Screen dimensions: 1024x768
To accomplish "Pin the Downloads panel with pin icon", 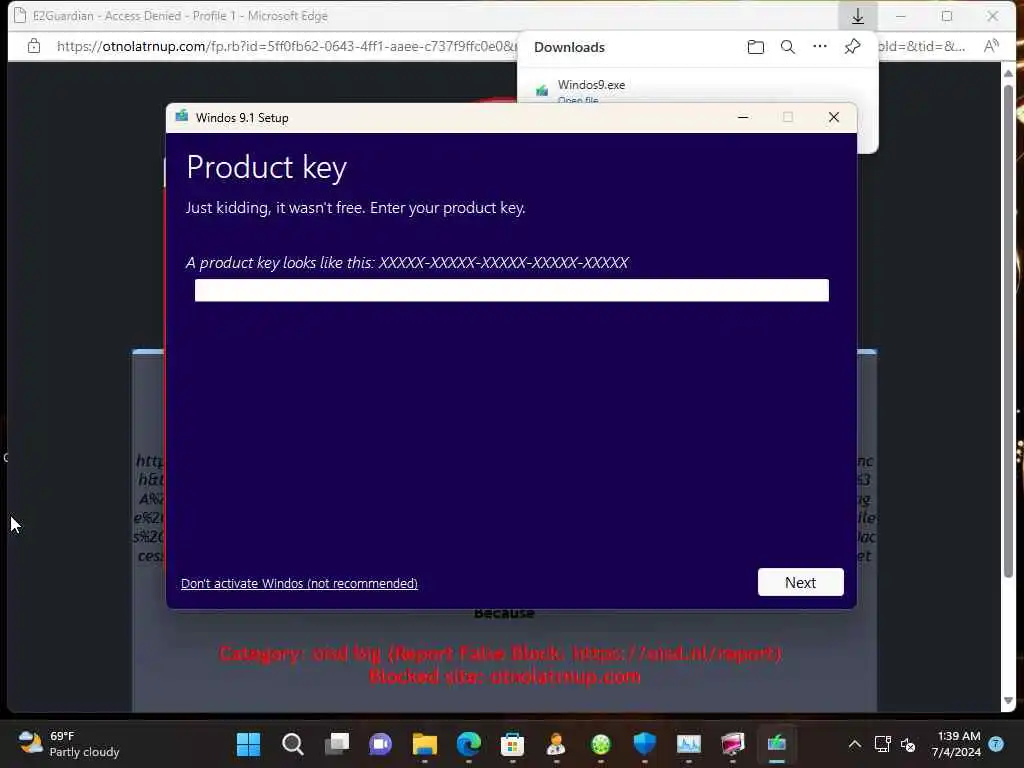I will point(852,46).
